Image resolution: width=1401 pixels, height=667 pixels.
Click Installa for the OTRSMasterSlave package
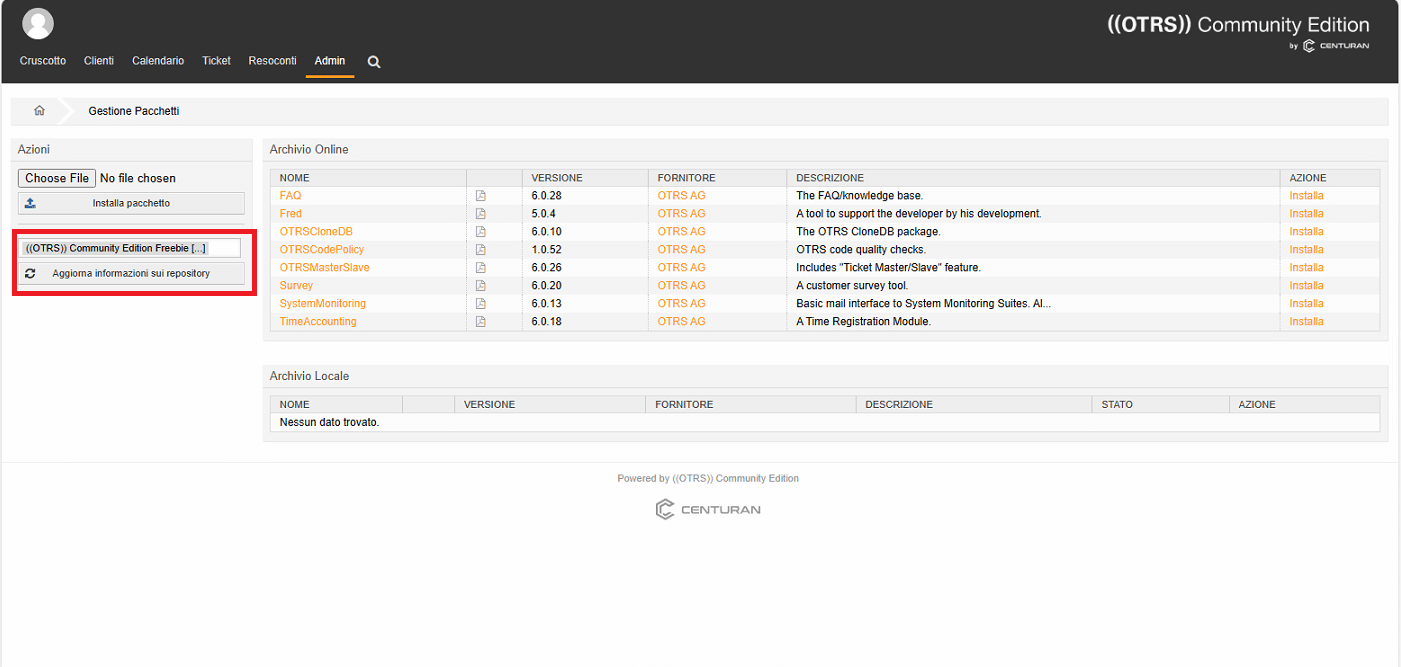tap(1306, 268)
